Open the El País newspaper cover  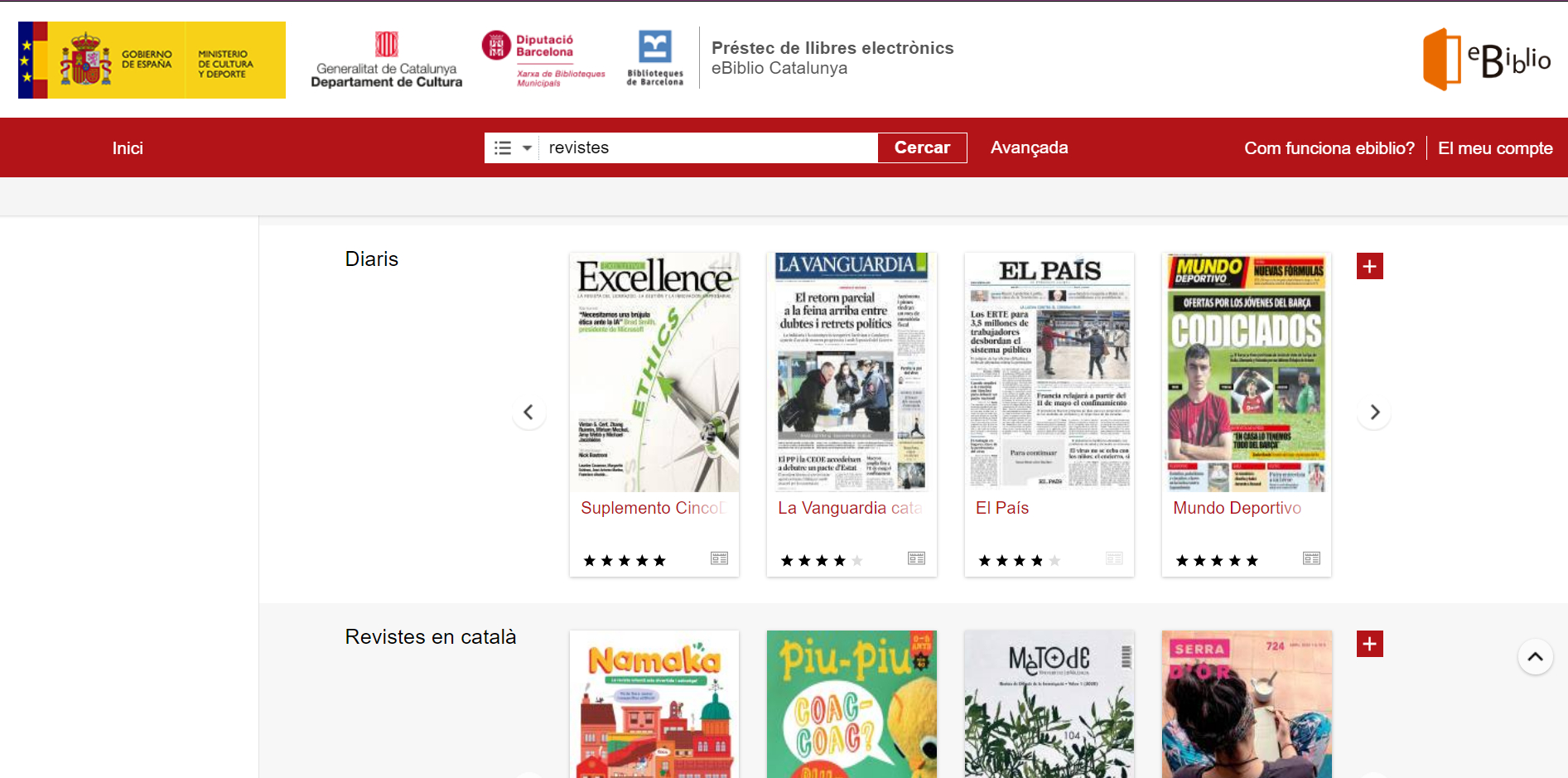tap(1049, 371)
